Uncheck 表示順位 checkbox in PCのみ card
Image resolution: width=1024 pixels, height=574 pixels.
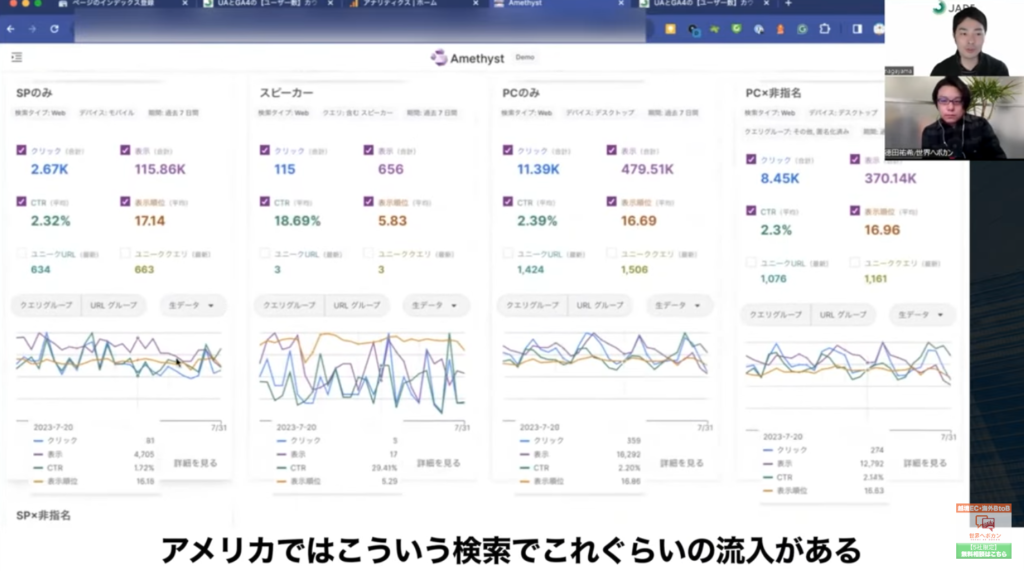(611, 202)
